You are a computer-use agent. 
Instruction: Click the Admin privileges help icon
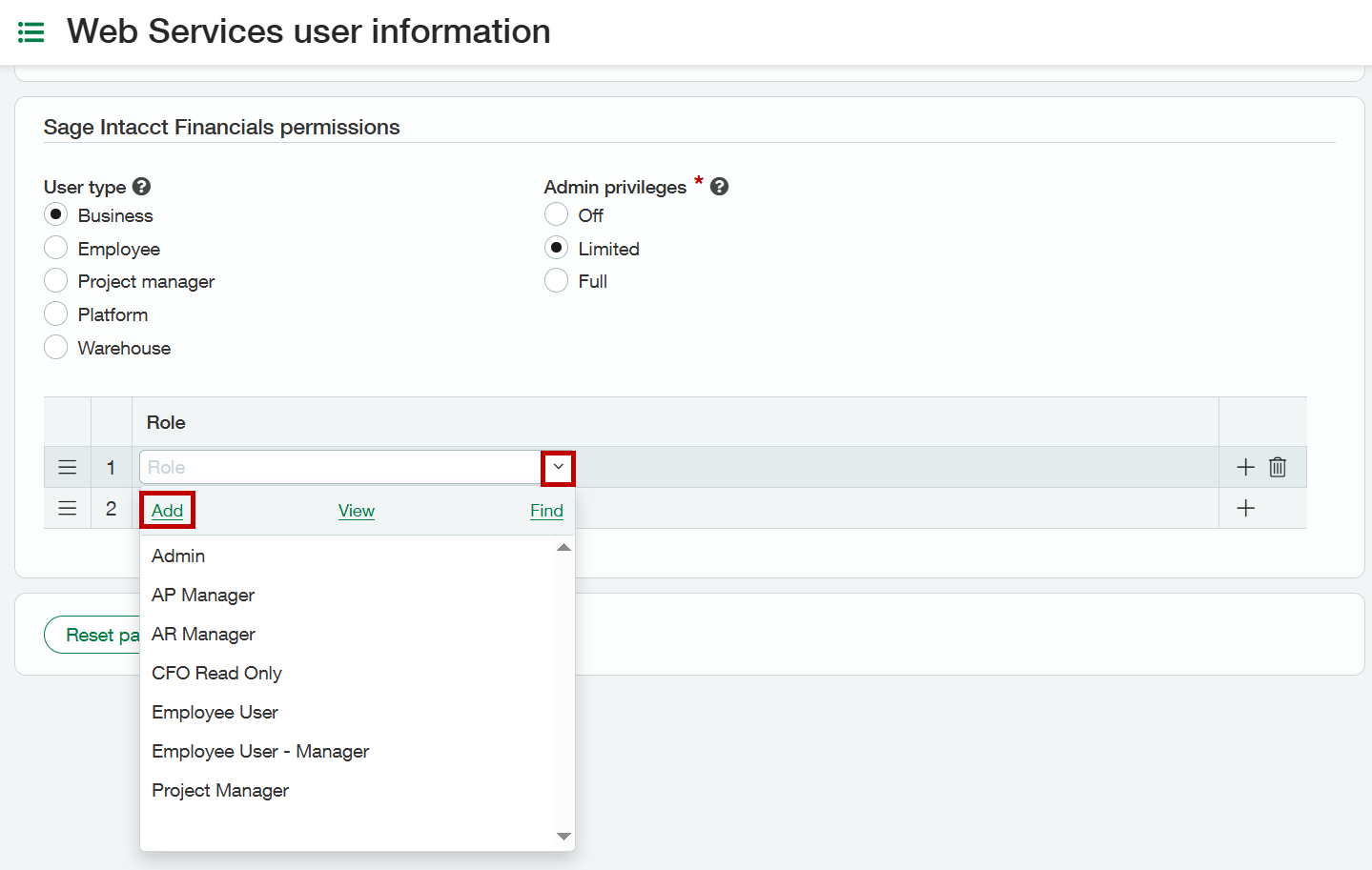pos(720,187)
